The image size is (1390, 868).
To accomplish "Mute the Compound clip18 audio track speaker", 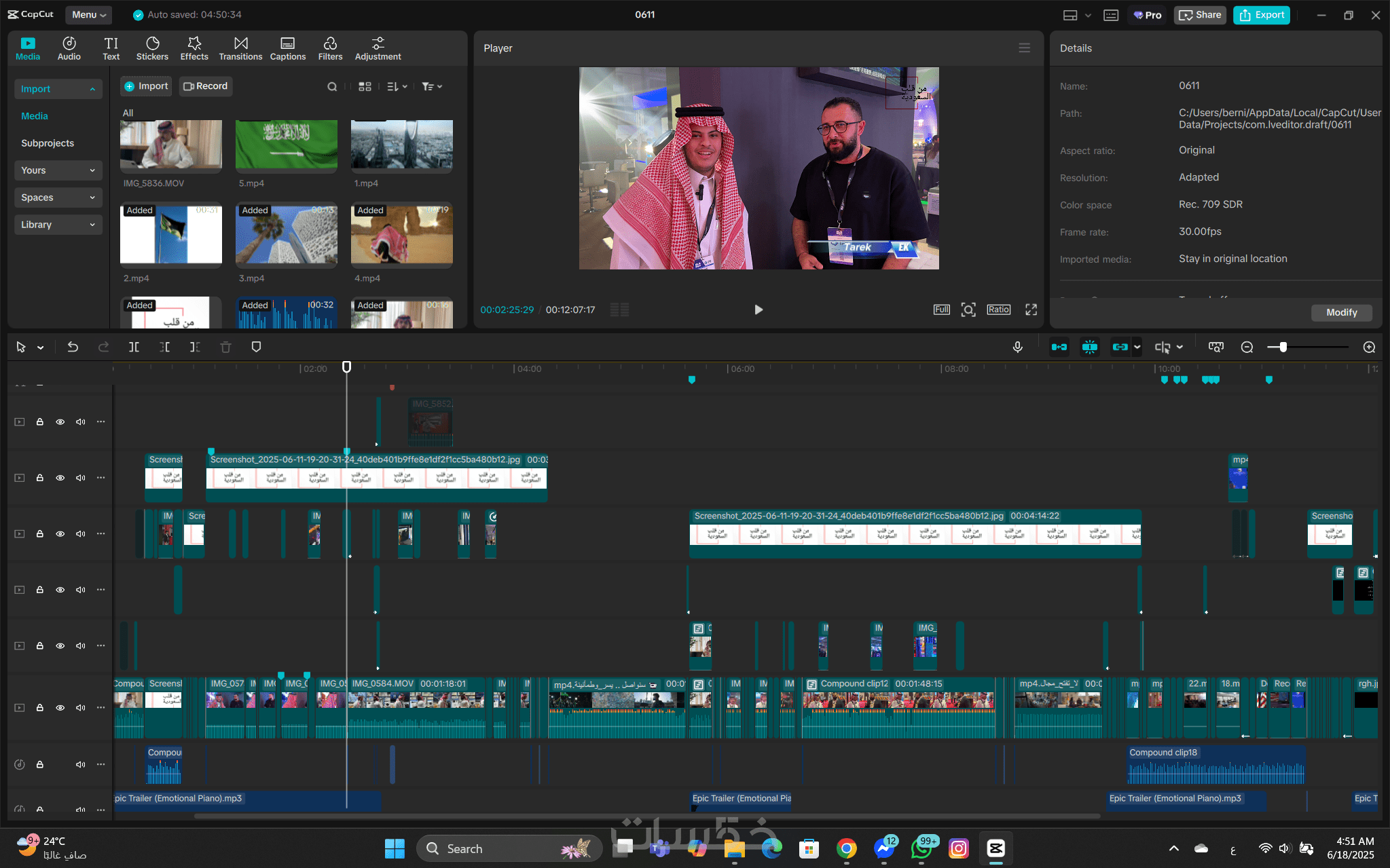I will pyautogui.click(x=81, y=764).
